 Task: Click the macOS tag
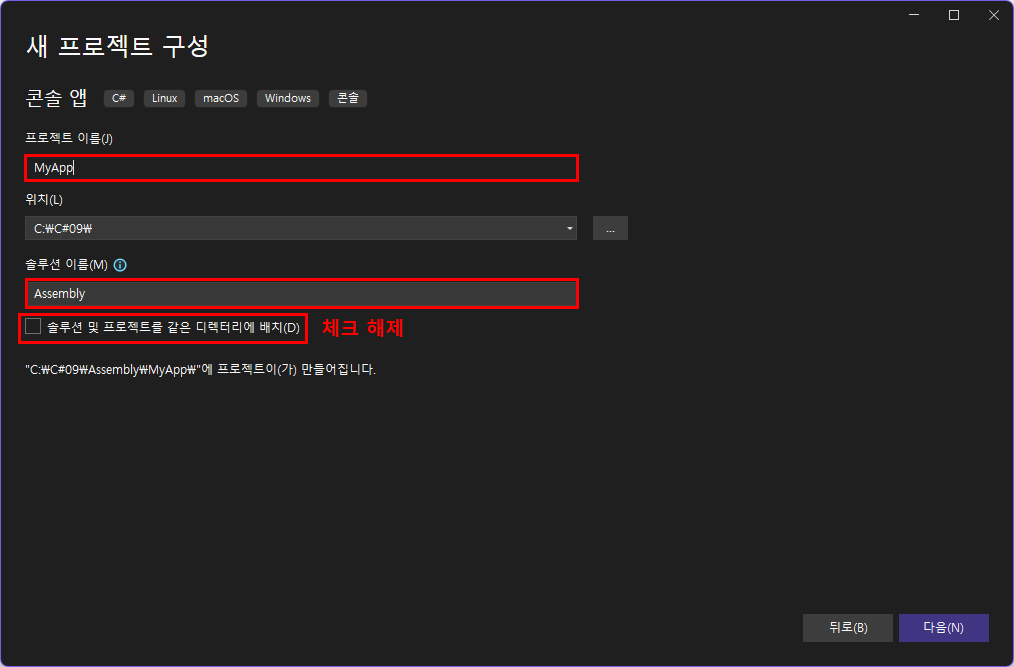point(221,98)
